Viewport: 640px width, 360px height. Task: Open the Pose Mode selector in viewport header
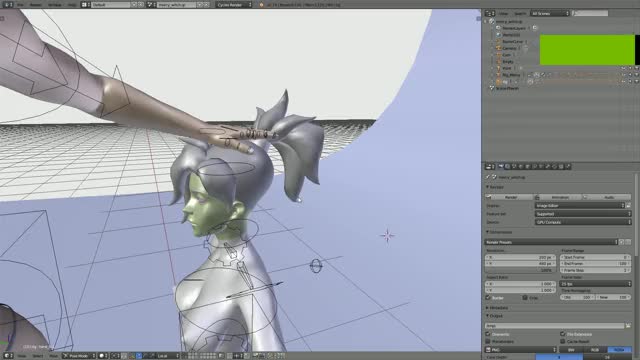click(x=79, y=356)
